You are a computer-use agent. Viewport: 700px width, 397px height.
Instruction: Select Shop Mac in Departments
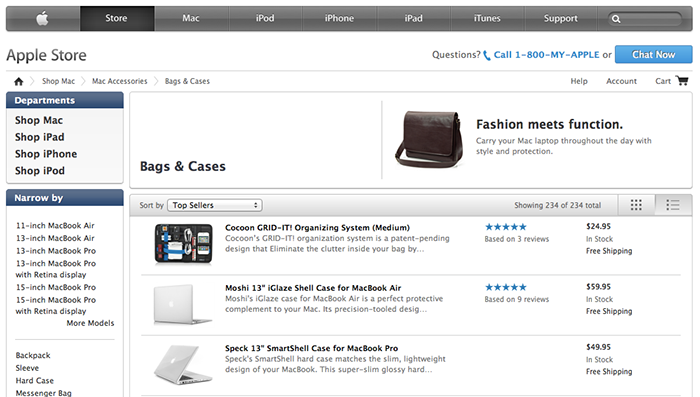tap(39, 121)
